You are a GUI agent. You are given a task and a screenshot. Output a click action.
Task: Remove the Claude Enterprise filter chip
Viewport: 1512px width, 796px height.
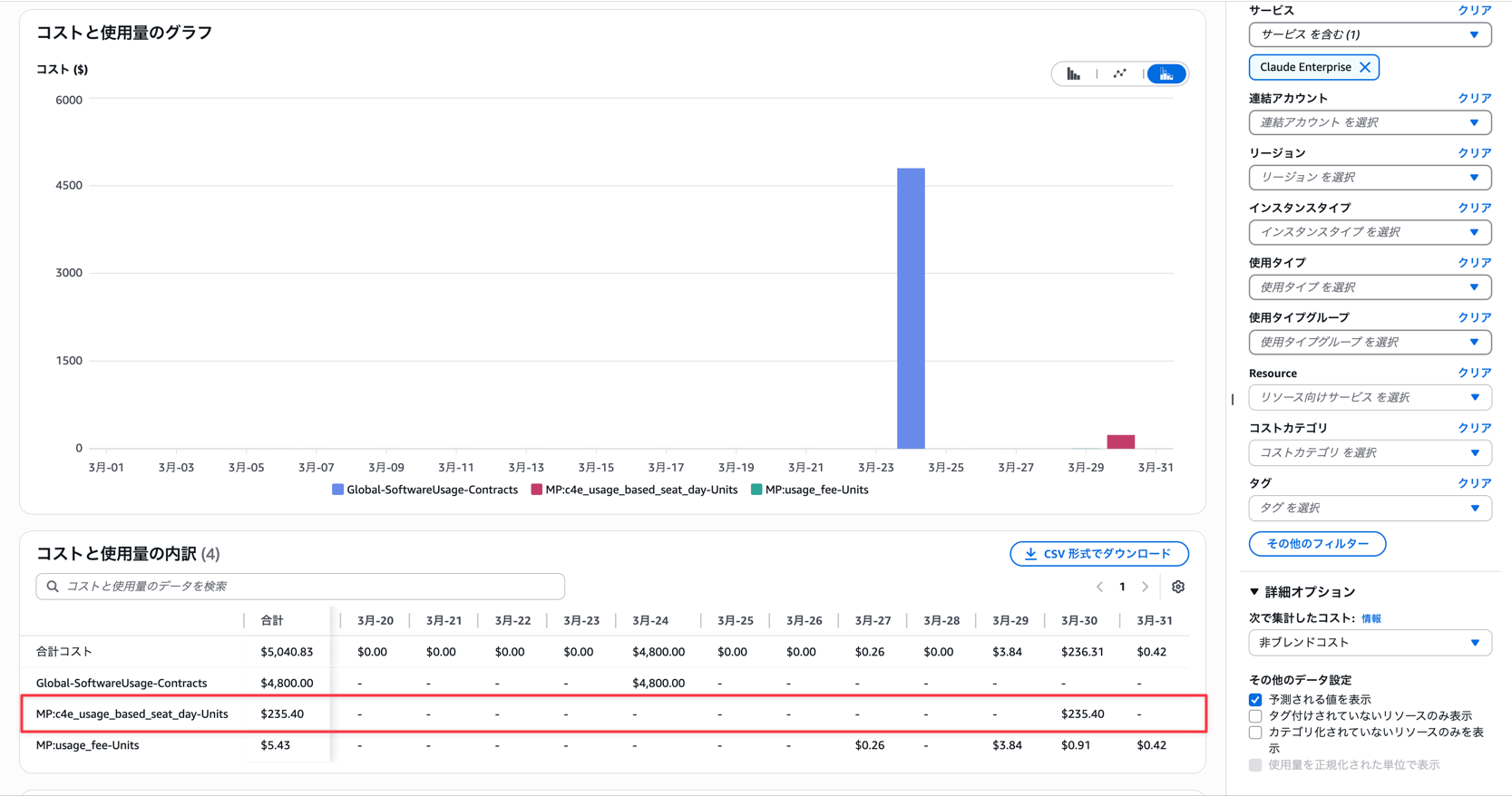pyautogui.click(x=1365, y=67)
